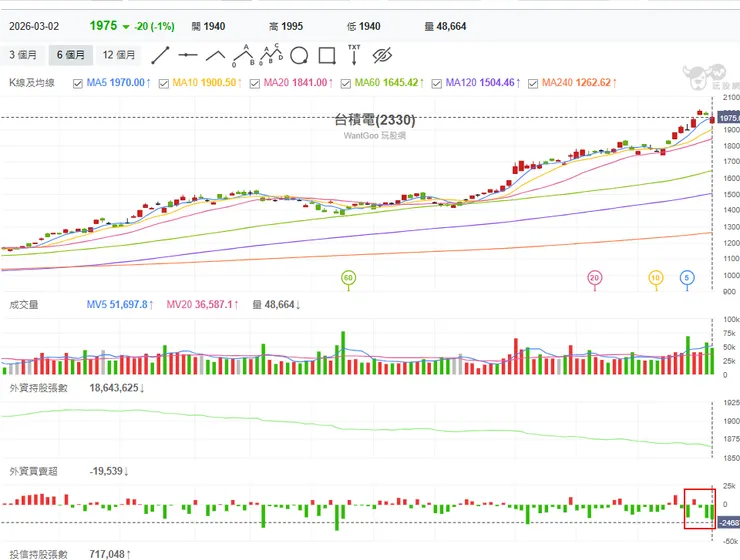The width and height of the screenshot is (740, 560).
Task: Click the 外資買賣超 section label
Action: point(33,471)
